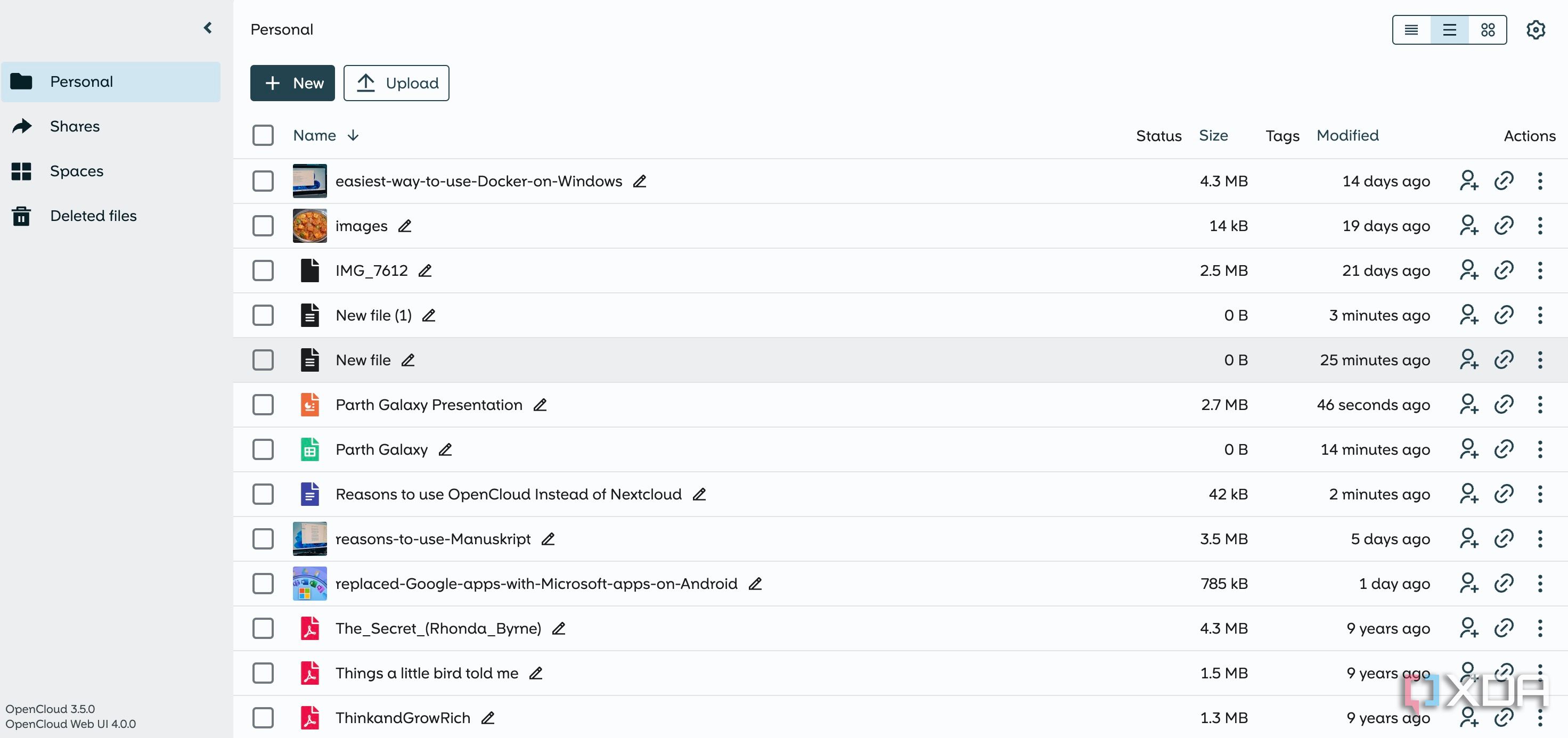
Task: Open three-dot menu for IMG_7612
Action: click(x=1540, y=270)
